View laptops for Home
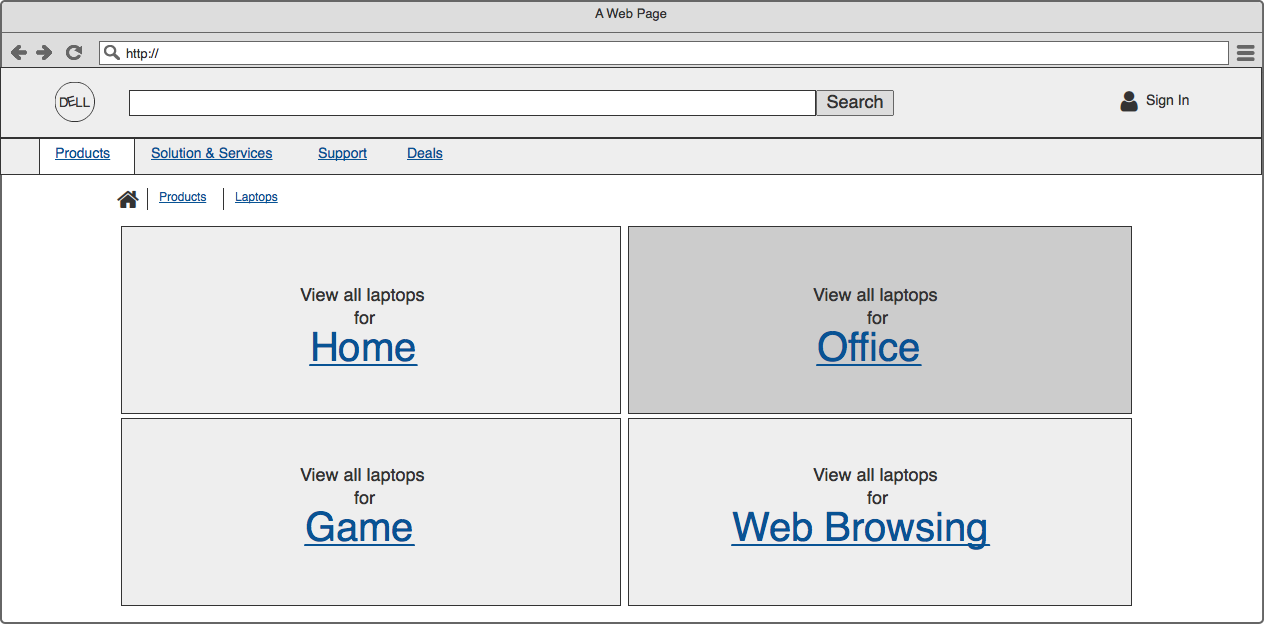This screenshot has width=1264, height=624. (363, 348)
